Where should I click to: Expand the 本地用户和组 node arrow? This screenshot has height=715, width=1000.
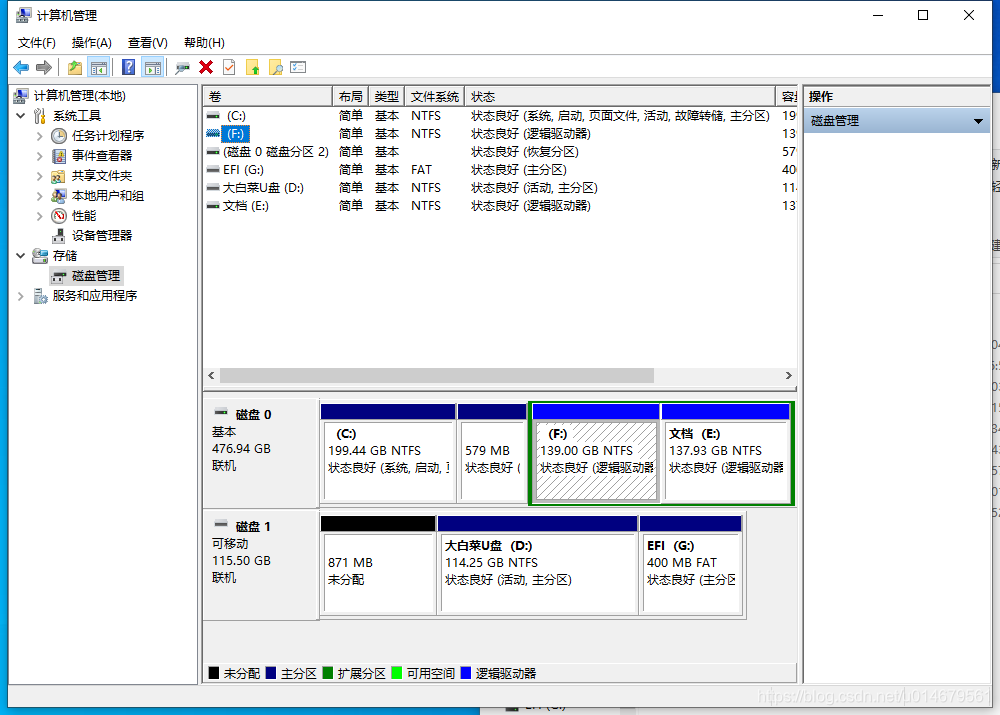40,196
